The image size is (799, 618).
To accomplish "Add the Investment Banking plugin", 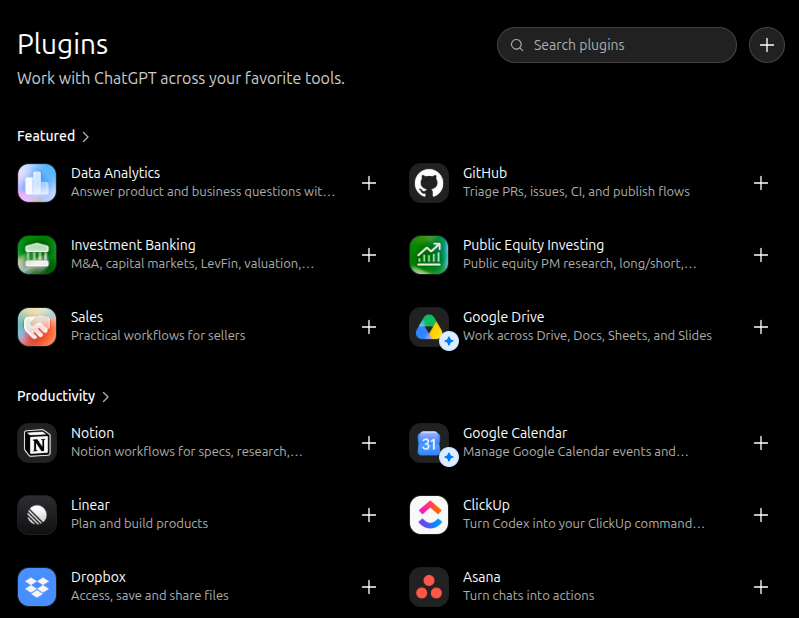I will click(369, 255).
